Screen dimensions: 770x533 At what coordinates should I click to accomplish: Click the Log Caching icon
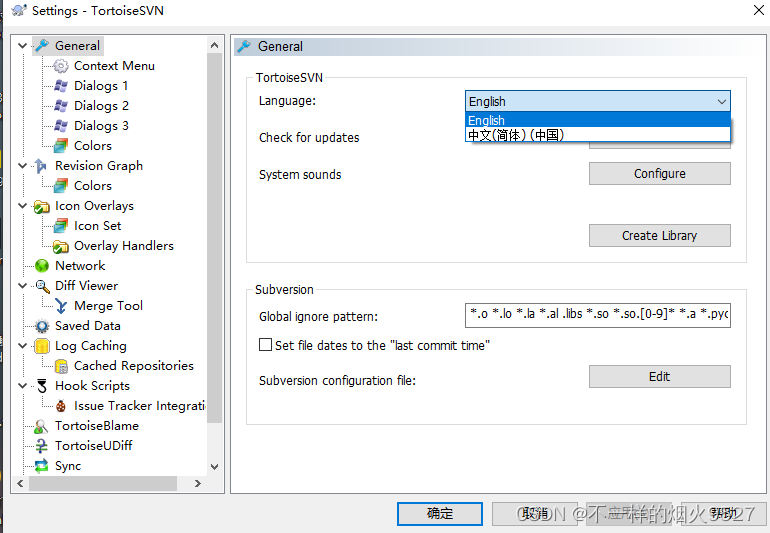42,346
